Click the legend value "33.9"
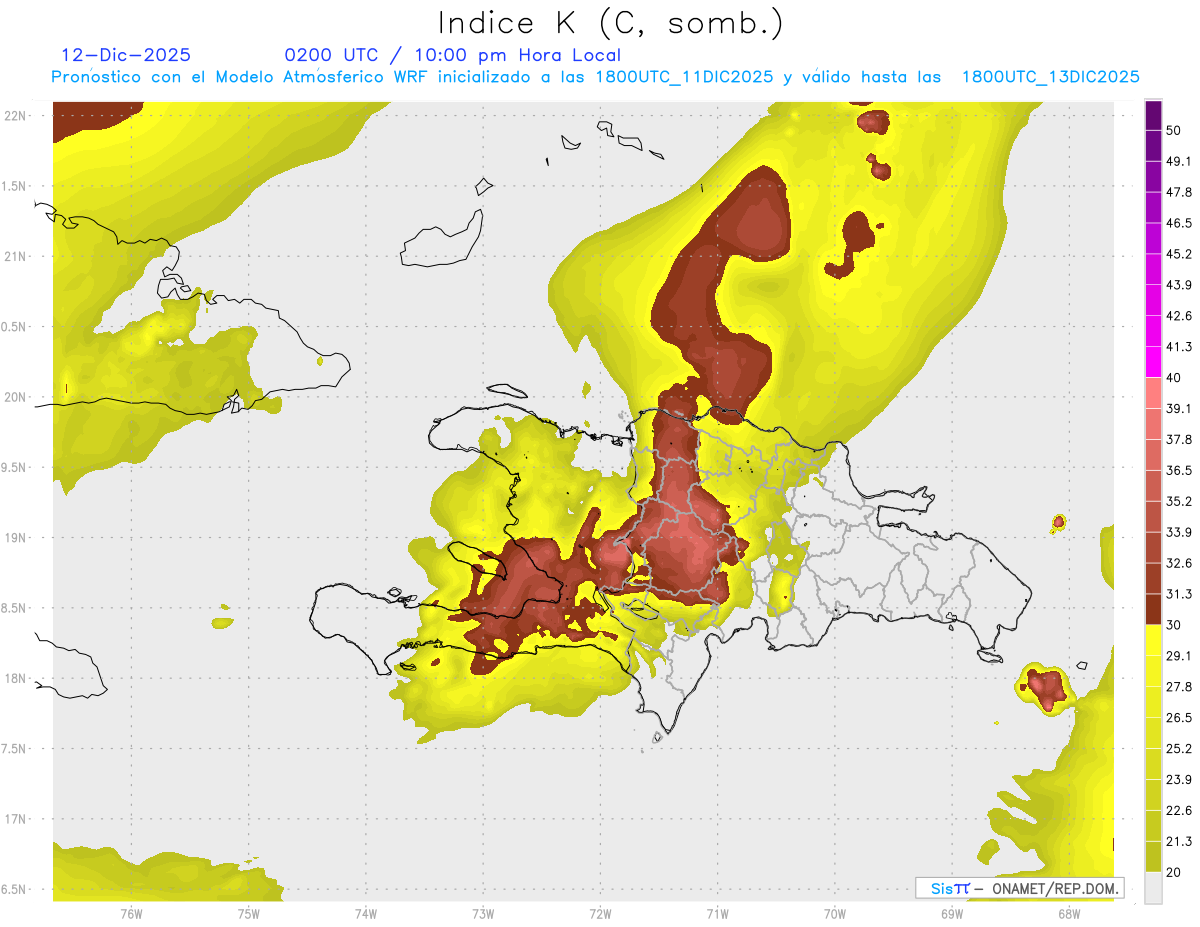Image resolution: width=1200 pixels, height=927 pixels. 1179,532
